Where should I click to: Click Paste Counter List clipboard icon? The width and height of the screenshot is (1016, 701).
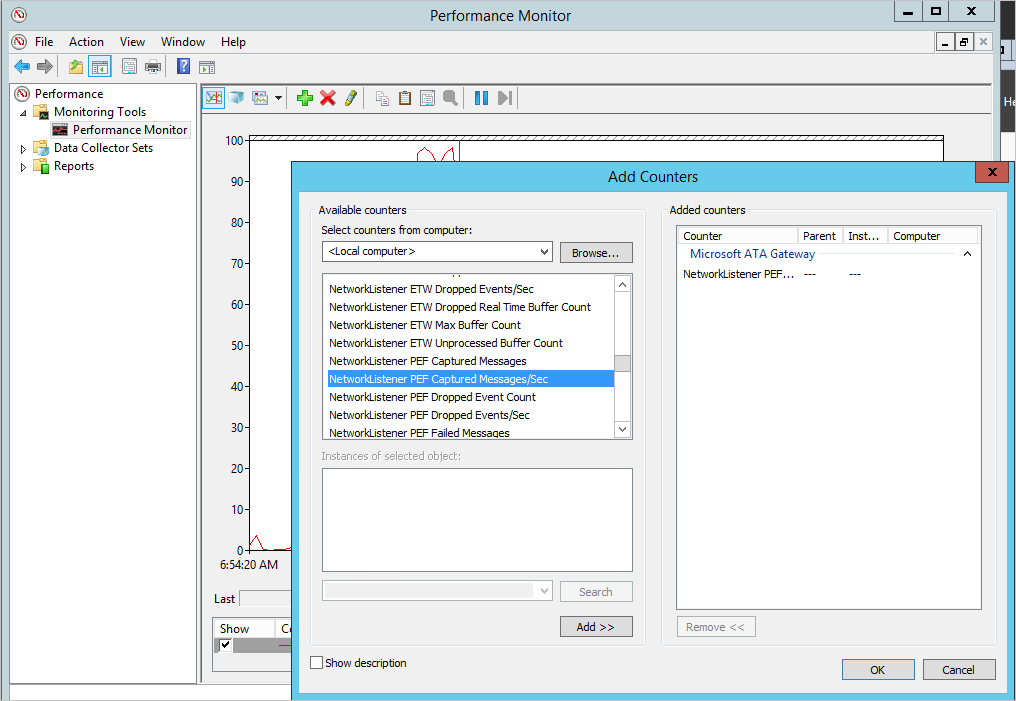[x=405, y=98]
